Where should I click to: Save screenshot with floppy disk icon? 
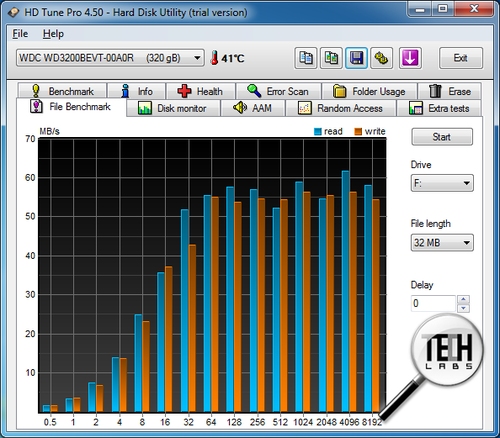pos(356,58)
